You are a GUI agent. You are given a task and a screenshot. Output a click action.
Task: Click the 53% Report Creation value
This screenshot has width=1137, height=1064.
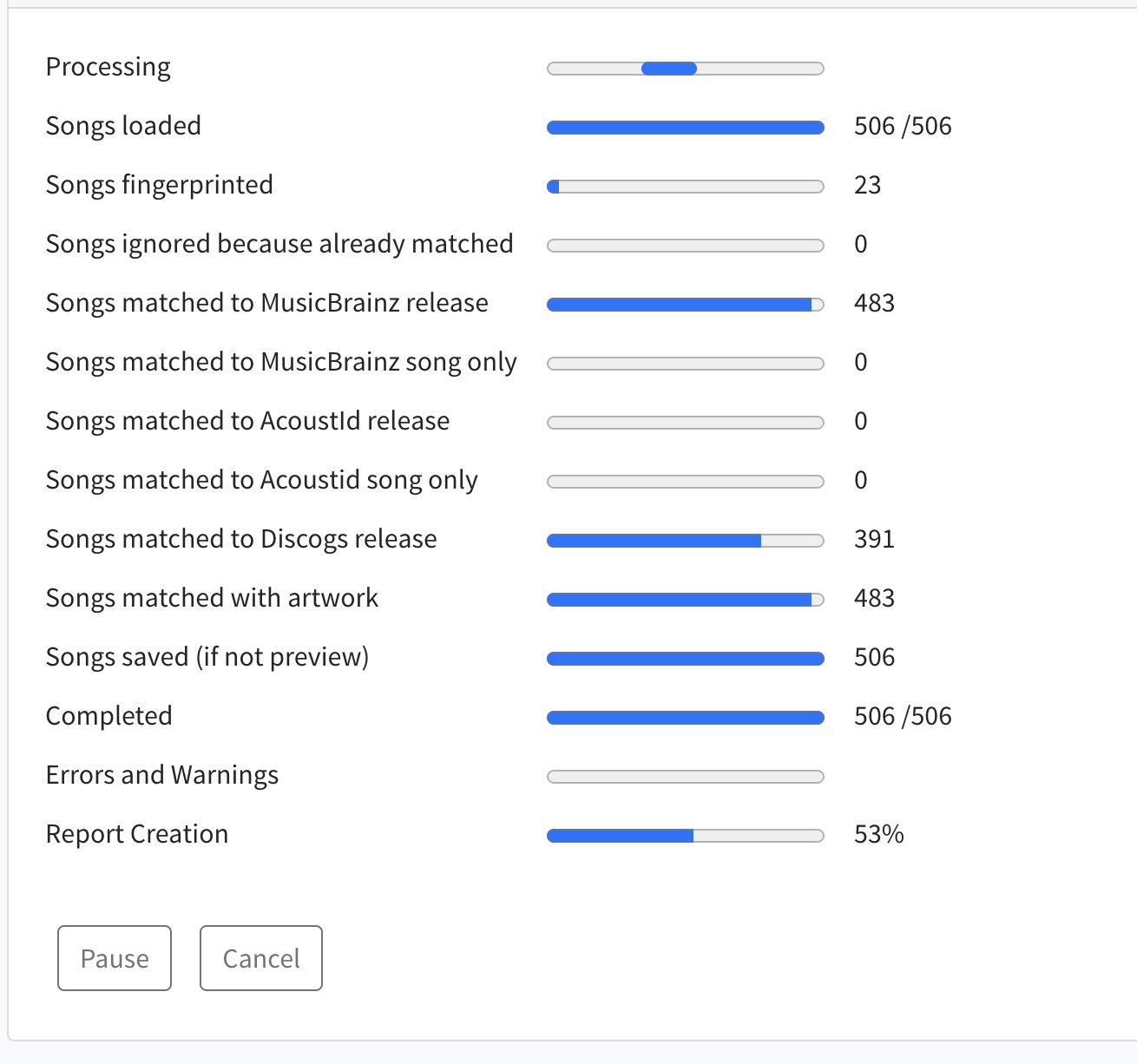coord(879,835)
